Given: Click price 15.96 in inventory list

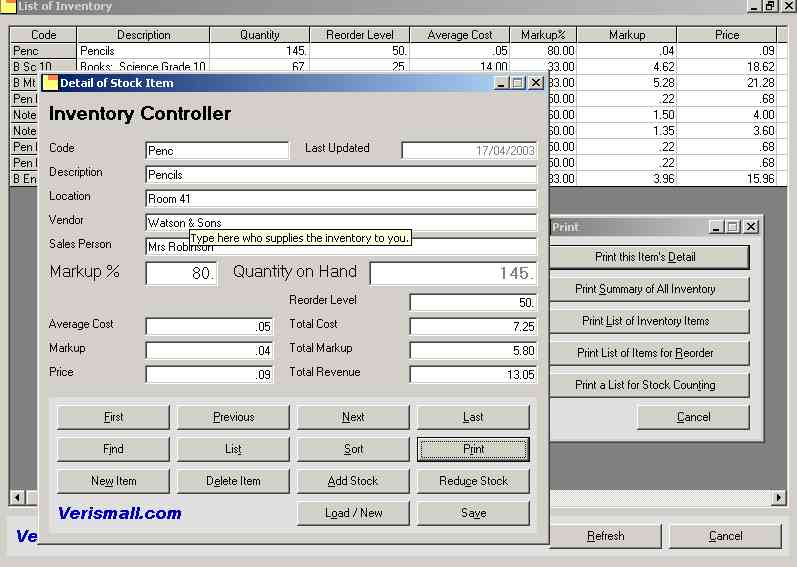Looking at the screenshot, I should point(727,178).
